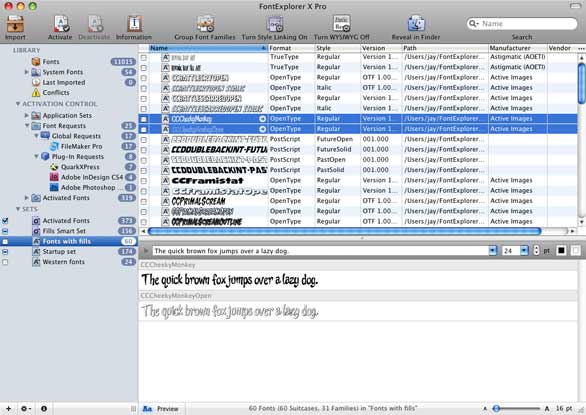Screen dimensions: 586x415
Task: Select QuarkXPress plug-in request
Action: [x=80, y=167]
